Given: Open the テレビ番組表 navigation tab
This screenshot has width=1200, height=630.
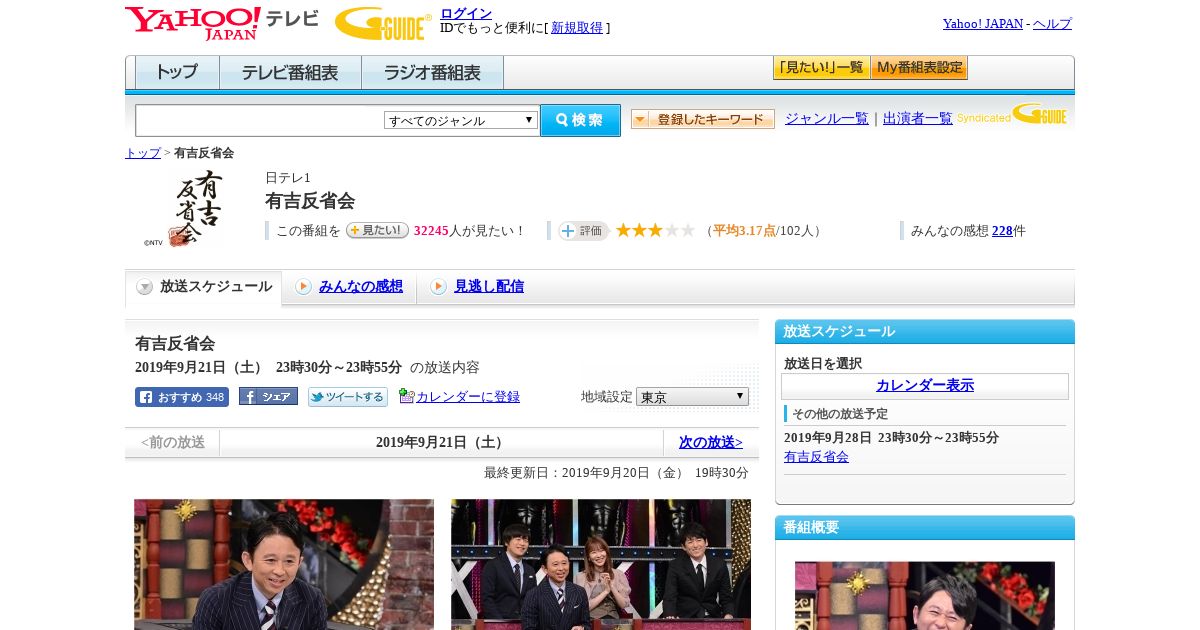Looking at the screenshot, I should pyautogui.click(x=290, y=72).
